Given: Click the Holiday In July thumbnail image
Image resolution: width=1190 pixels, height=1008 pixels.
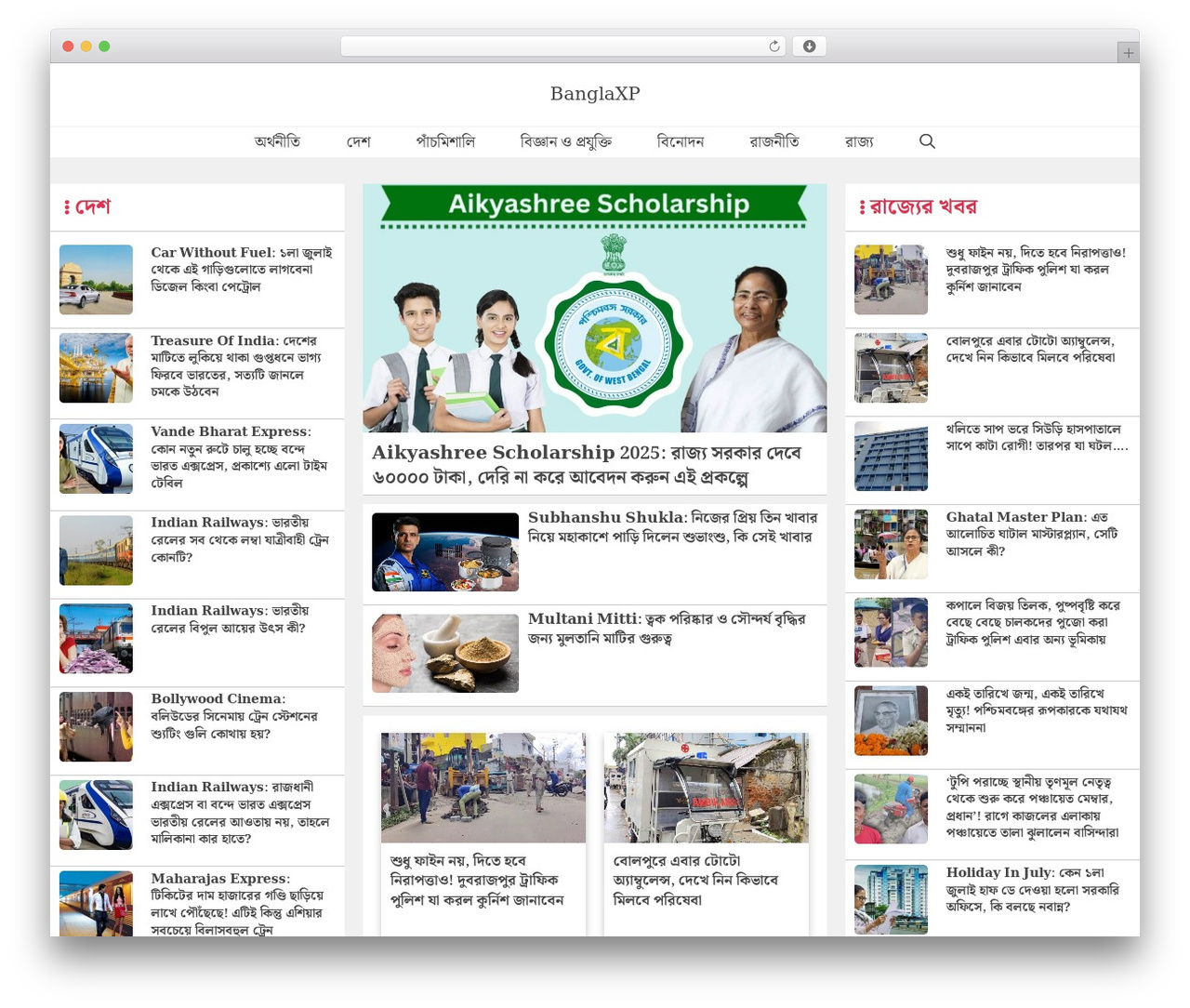Looking at the screenshot, I should click(891, 899).
